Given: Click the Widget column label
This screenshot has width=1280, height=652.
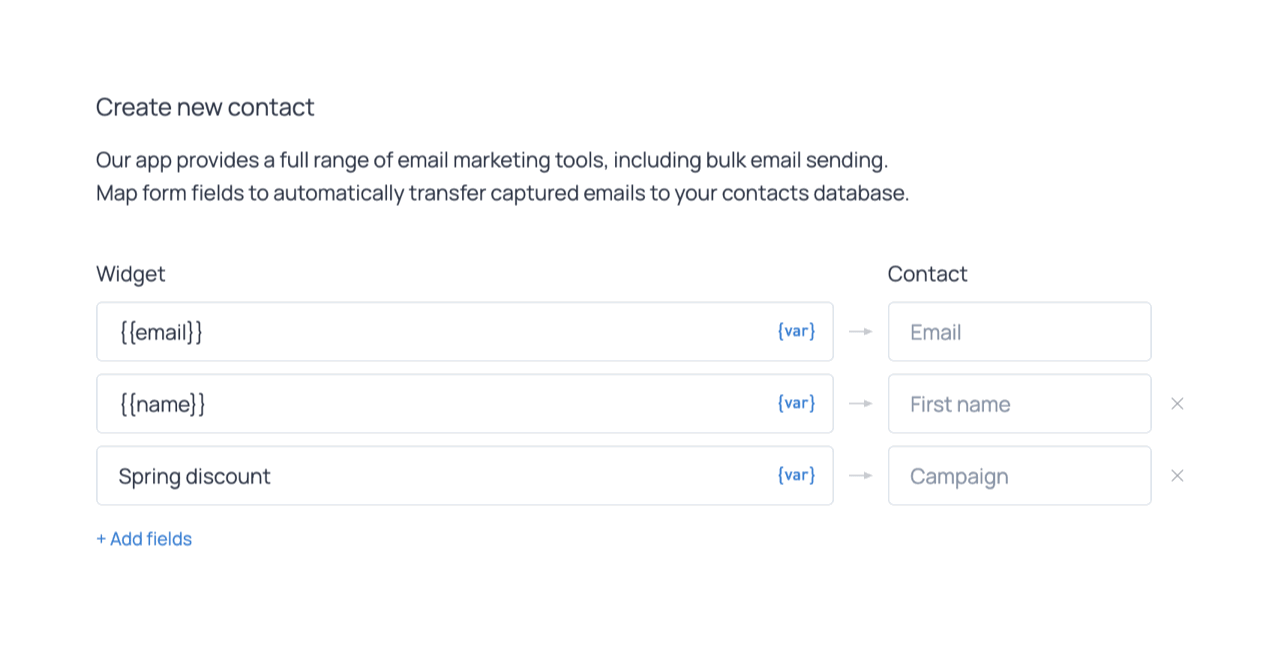Looking at the screenshot, I should (131, 274).
